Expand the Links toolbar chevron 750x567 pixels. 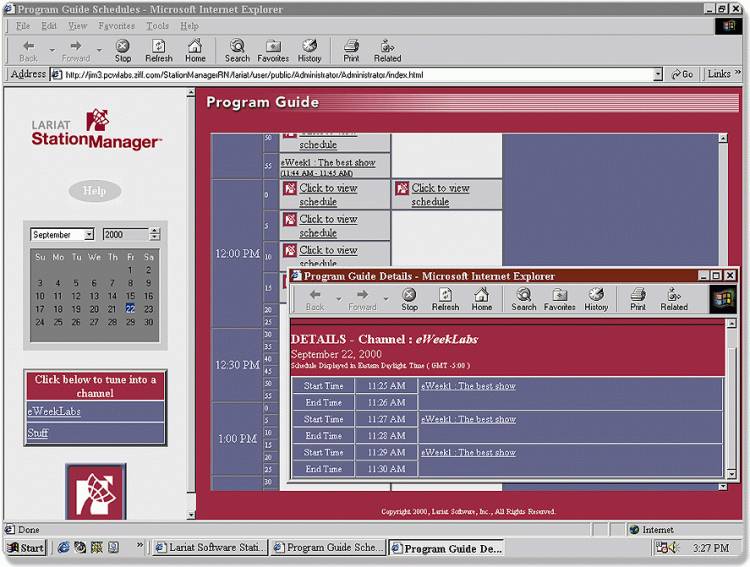(738, 72)
